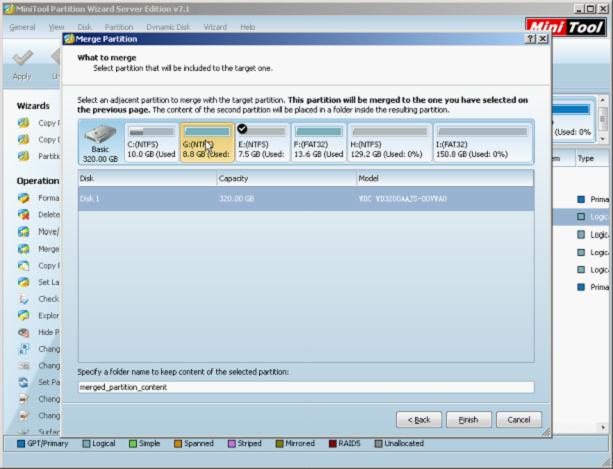This screenshot has width=613, height=469.
Task: Click the Logical legend color box
Action: coord(86,444)
